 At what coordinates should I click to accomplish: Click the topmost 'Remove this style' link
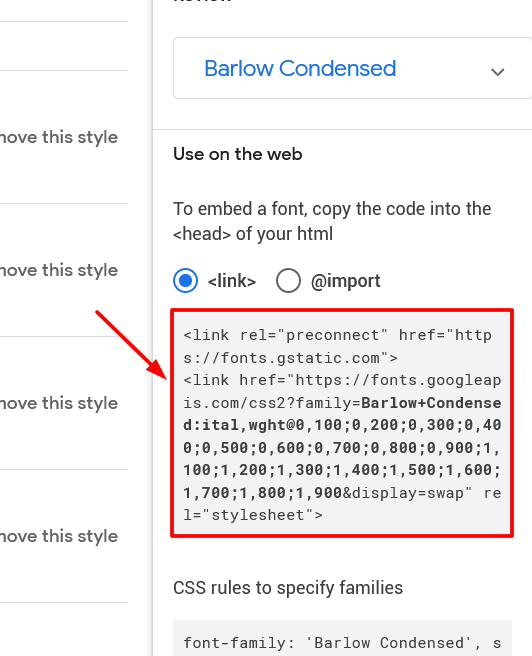(59, 137)
